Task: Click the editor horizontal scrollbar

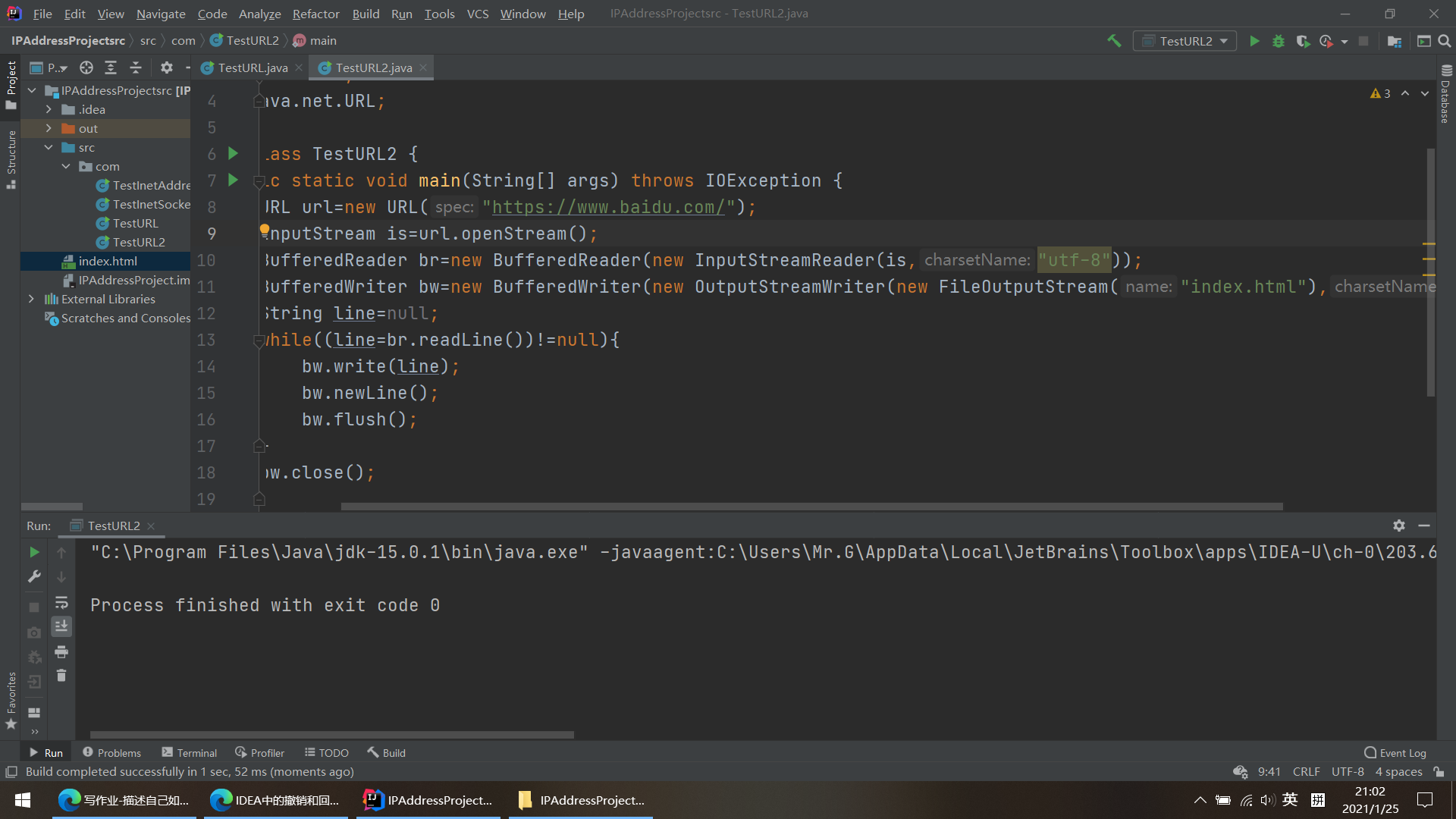Action: 811,507
